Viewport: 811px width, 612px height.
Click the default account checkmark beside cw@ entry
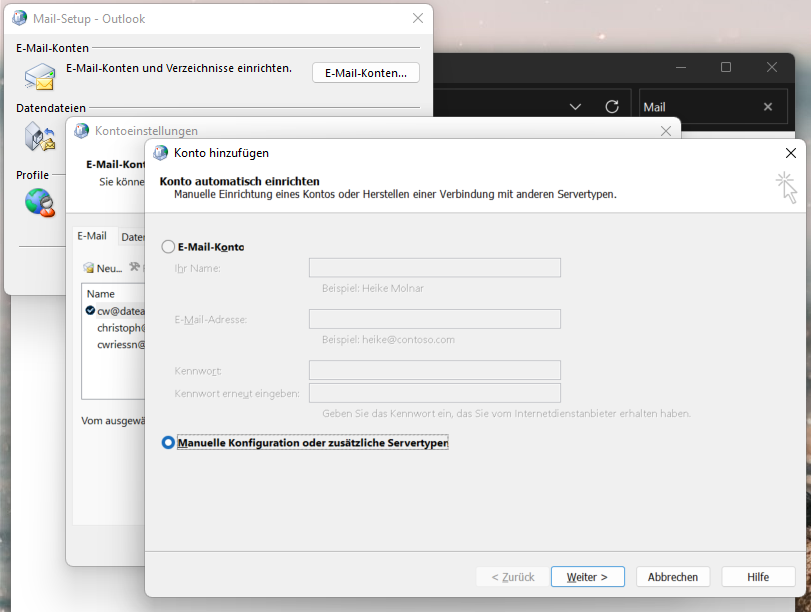click(90, 311)
